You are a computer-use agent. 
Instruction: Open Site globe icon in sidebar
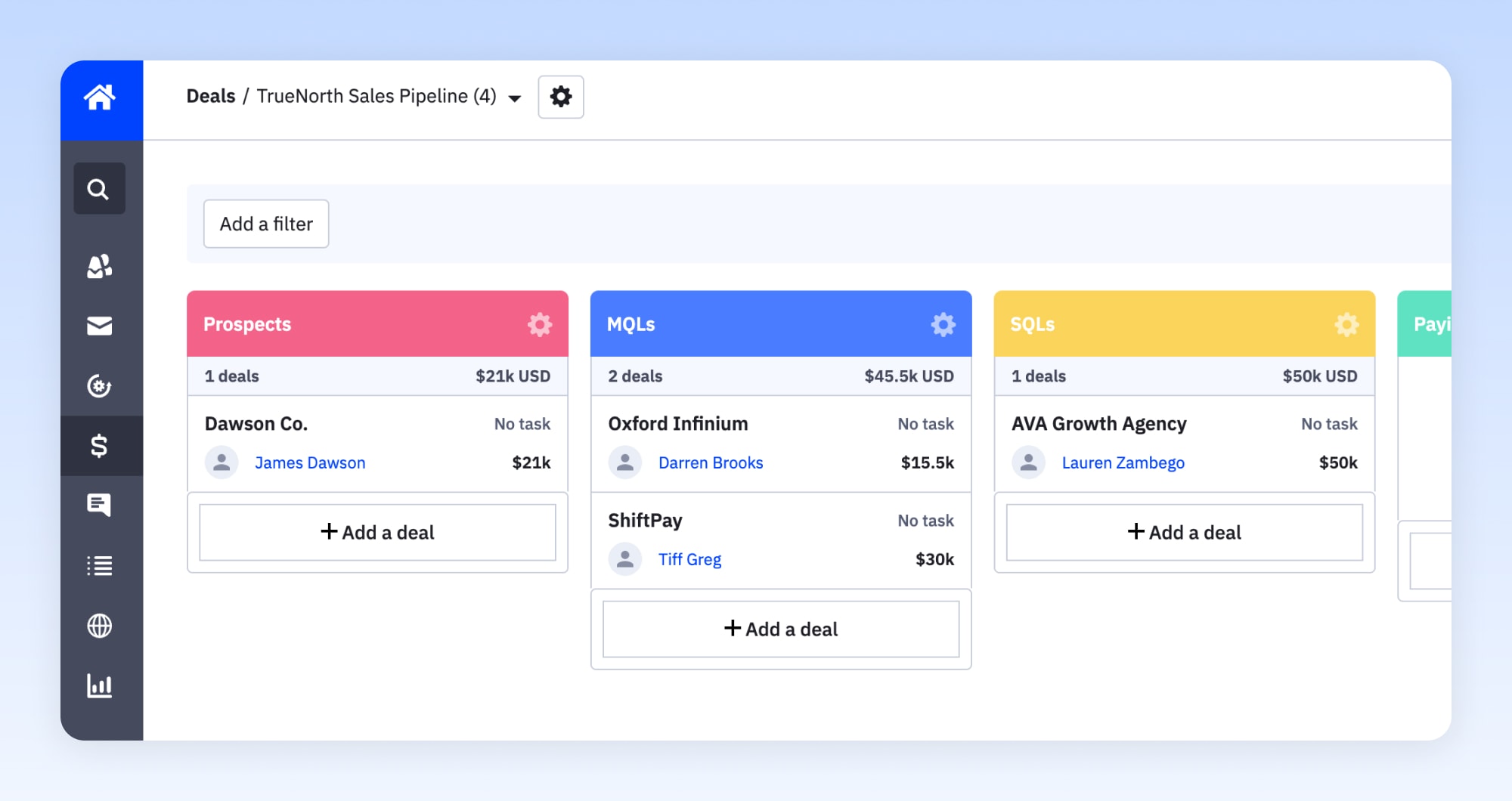pos(99,626)
